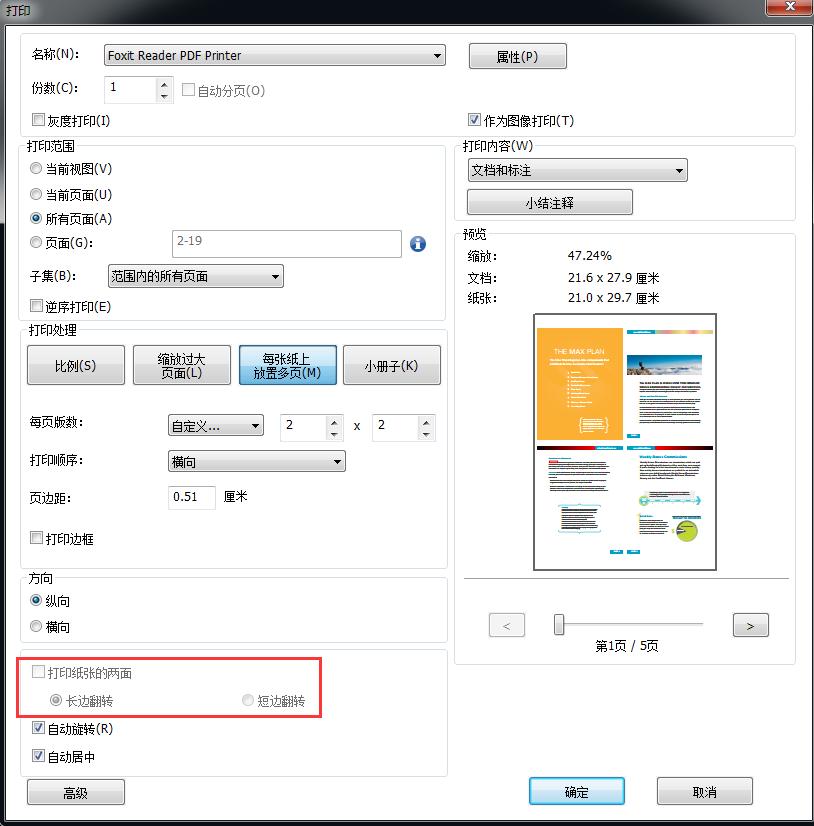The height and width of the screenshot is (826, 814).
Task: Select the 小册子(K) booklet print mode
Action: tap(391, 365)
